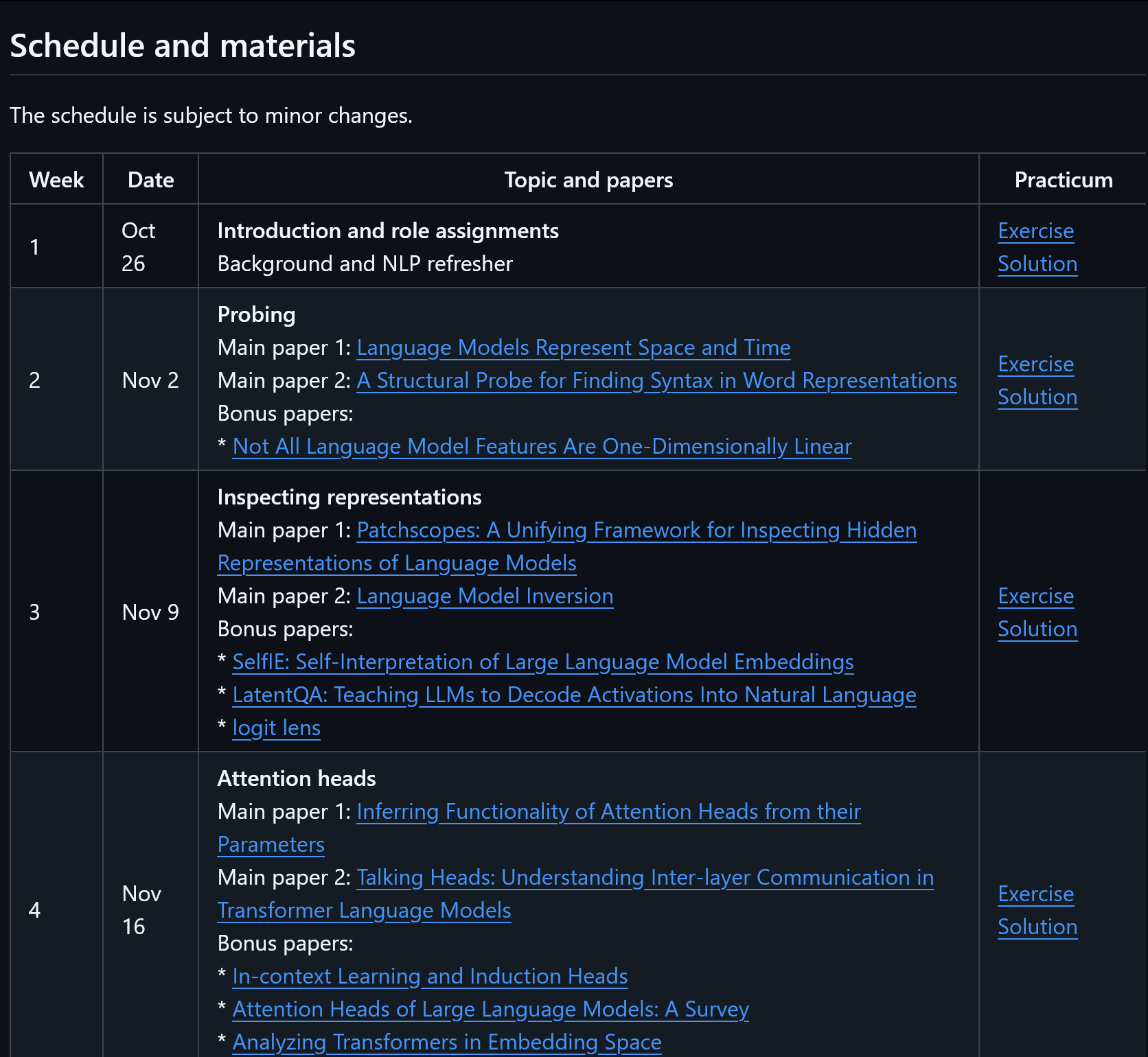
Task: Click the SelfIE bonus paper link
Action: [x=542, y=662]
